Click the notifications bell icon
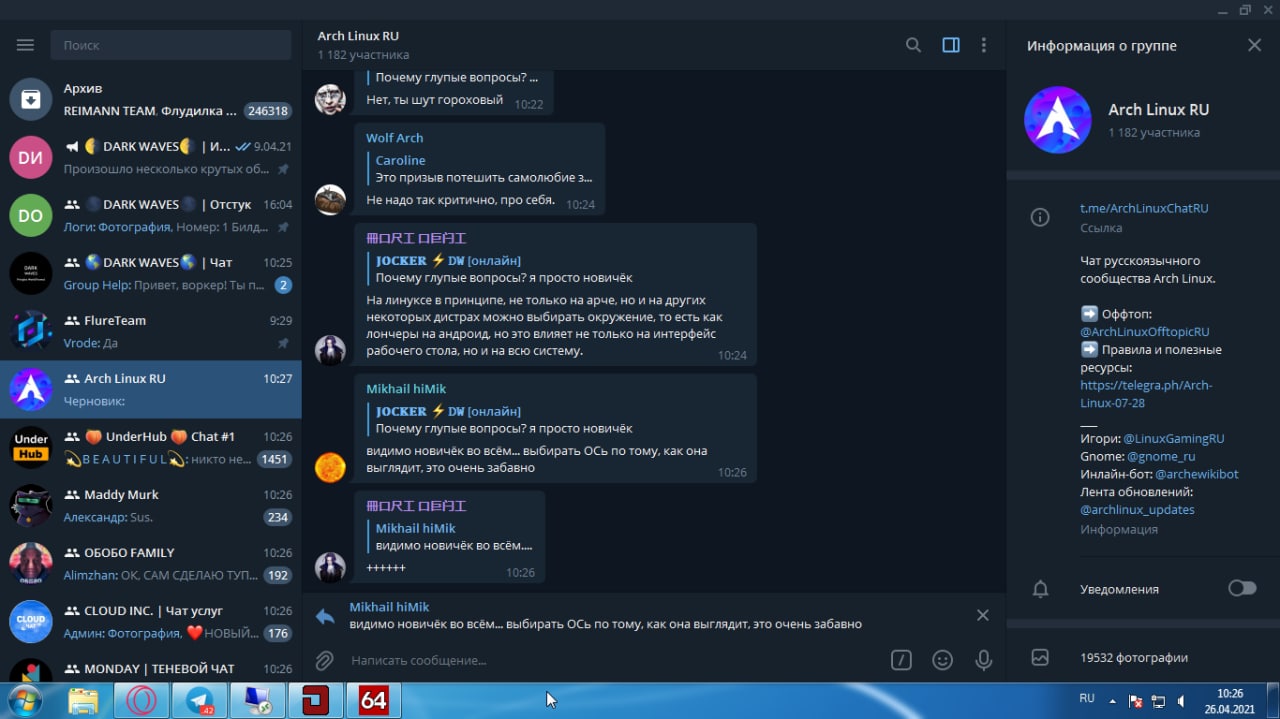Viewport: 1280px width, 719px height. click(1040, 589)
